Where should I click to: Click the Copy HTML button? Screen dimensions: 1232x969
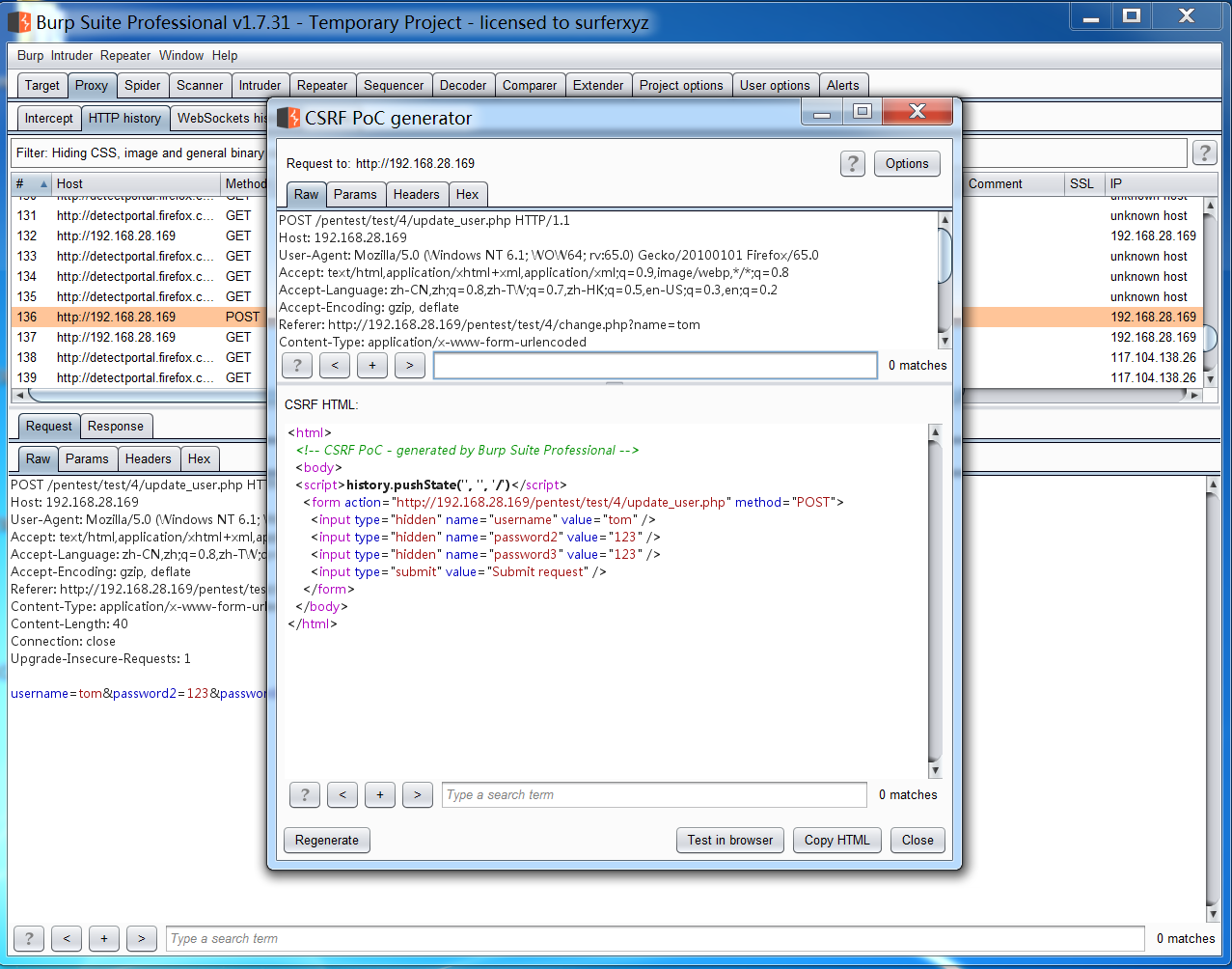837,840
